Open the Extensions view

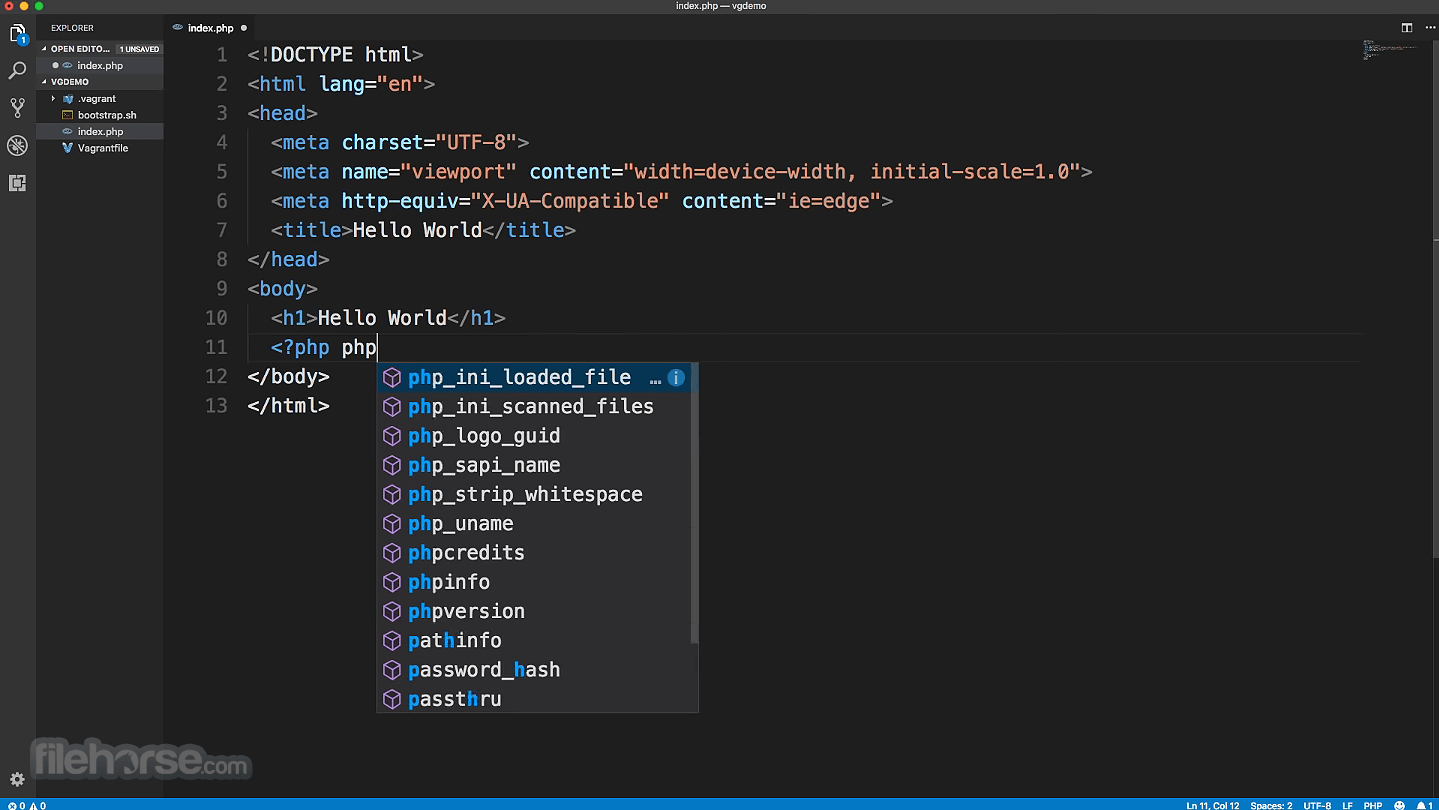click(18, 183)
